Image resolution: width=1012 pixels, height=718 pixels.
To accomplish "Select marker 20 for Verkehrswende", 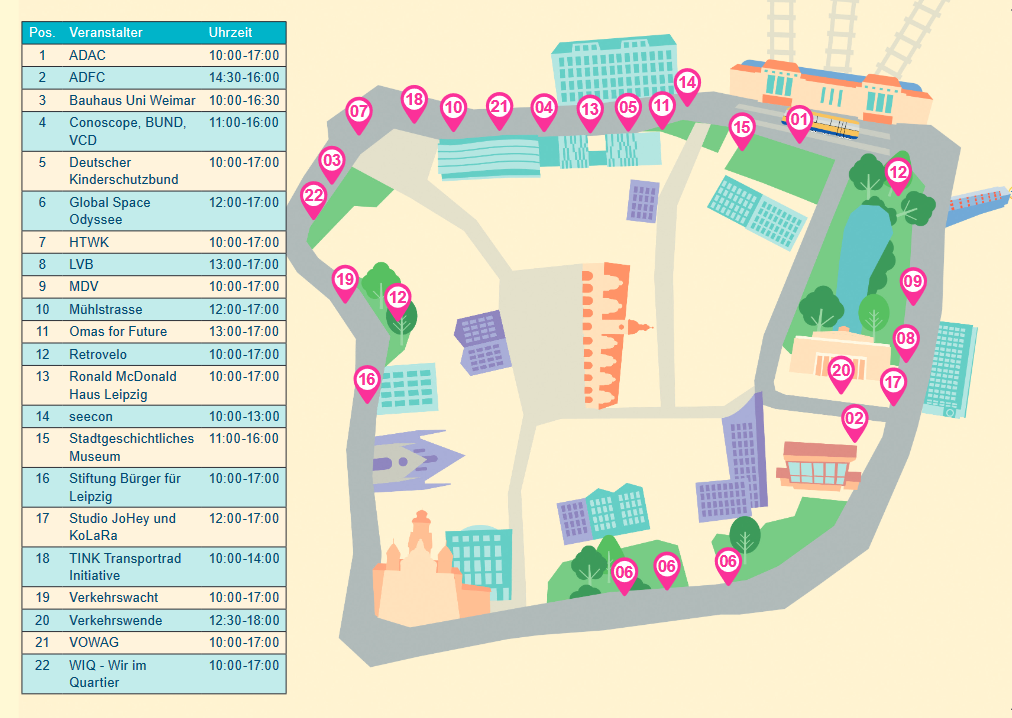I will 842,370.
